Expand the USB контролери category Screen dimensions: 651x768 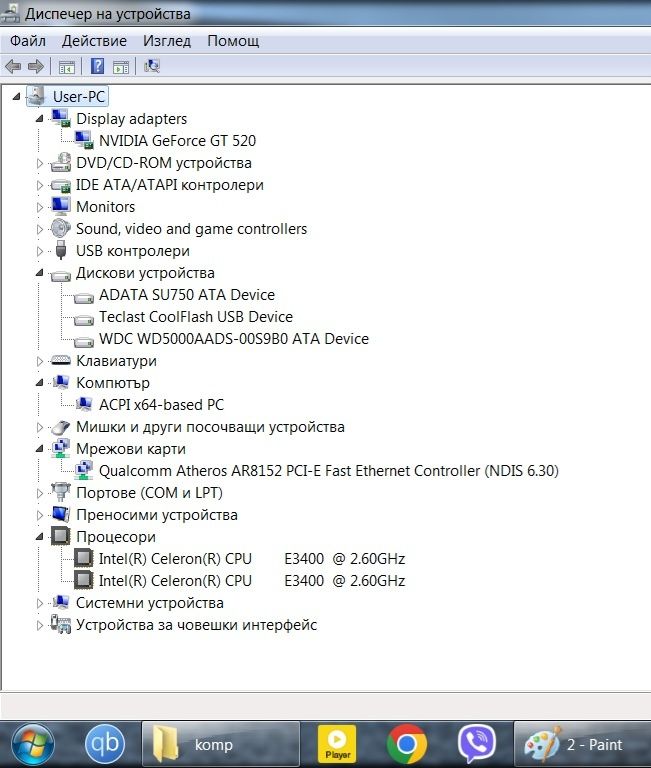pos(40,251)
